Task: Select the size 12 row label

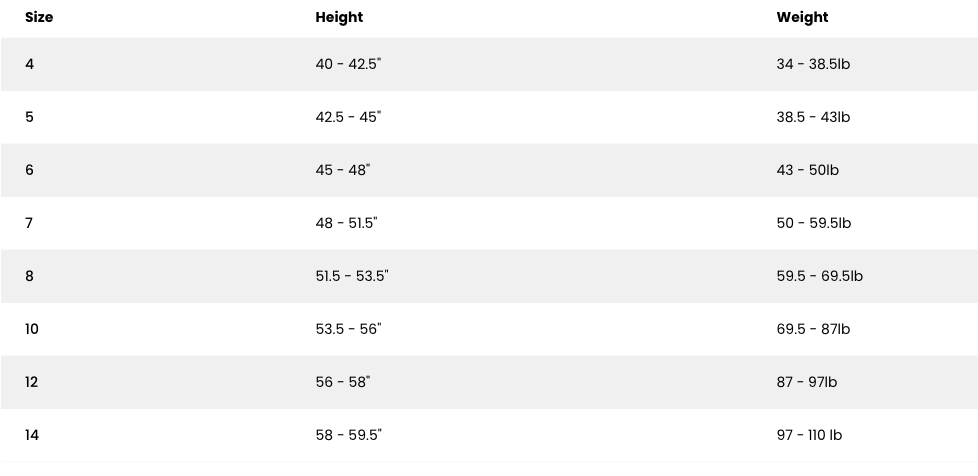Action: click(32, 382)
